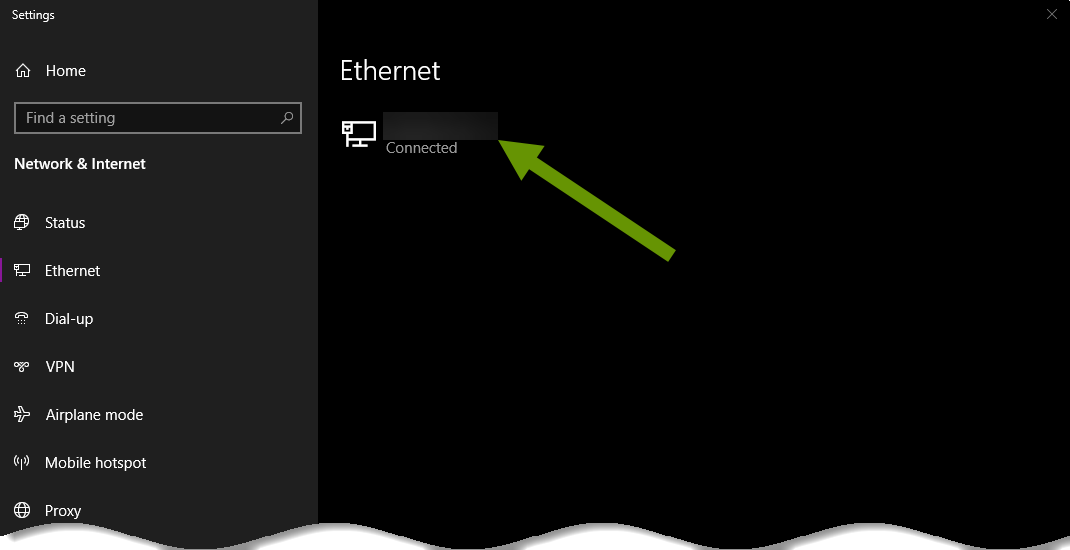Click the Ethernet monitor icon in sidebar
This screenshot has height=550, width=1070.
[x=22, y=271]
